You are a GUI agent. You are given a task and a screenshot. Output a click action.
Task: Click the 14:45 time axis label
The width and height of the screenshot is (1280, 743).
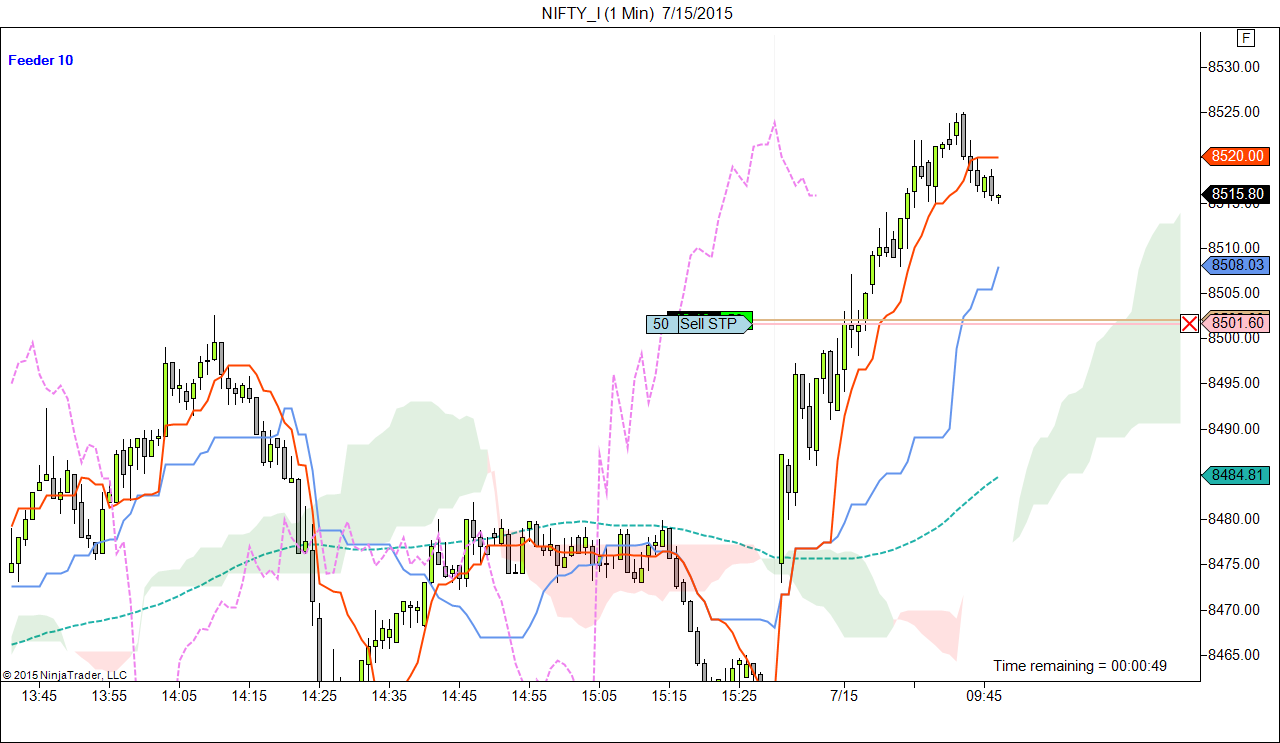(459, 696)
